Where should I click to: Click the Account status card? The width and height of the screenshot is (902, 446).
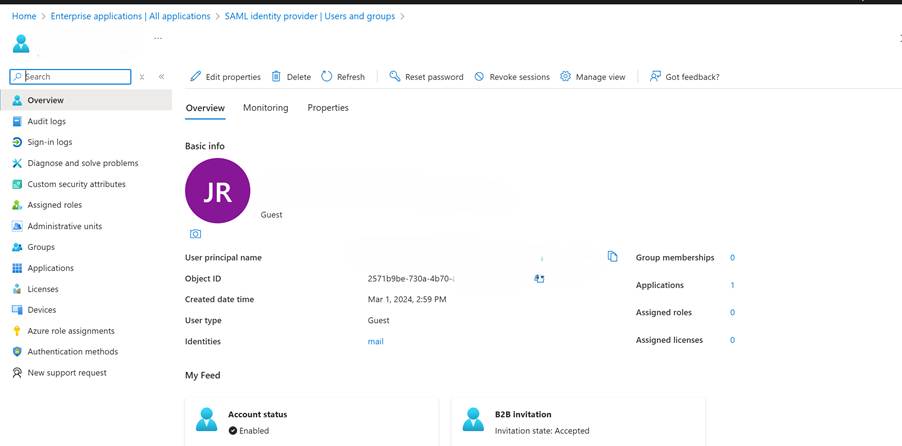click(312, 421)
